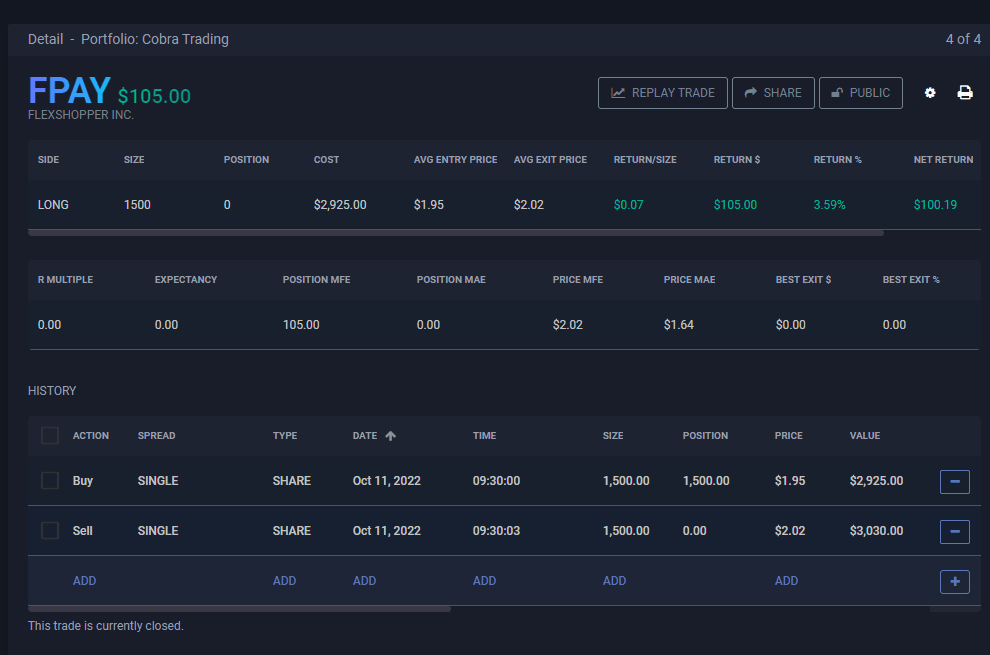Click ADD under the Date column

click(365, 581)
